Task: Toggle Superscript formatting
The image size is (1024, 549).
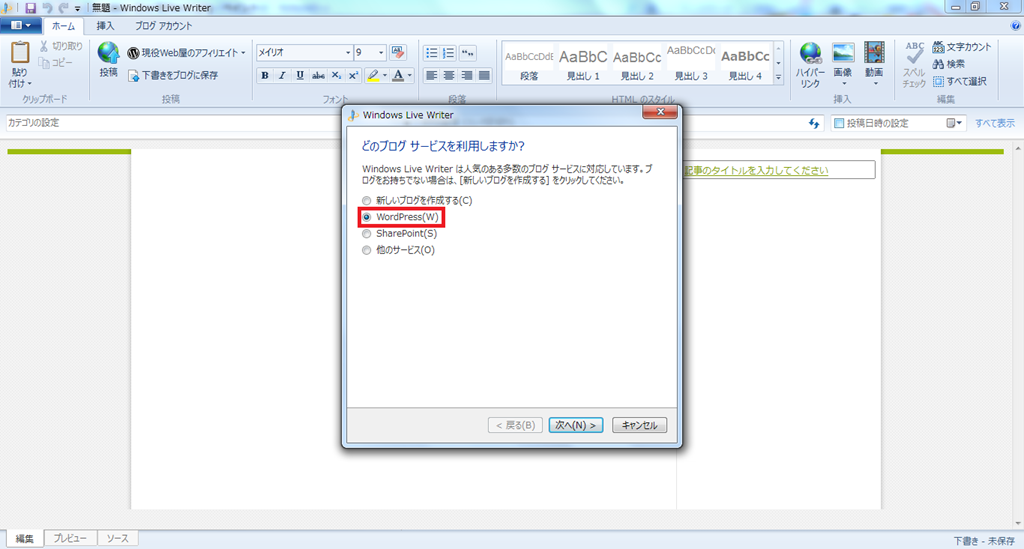Action: click(353, 76)
